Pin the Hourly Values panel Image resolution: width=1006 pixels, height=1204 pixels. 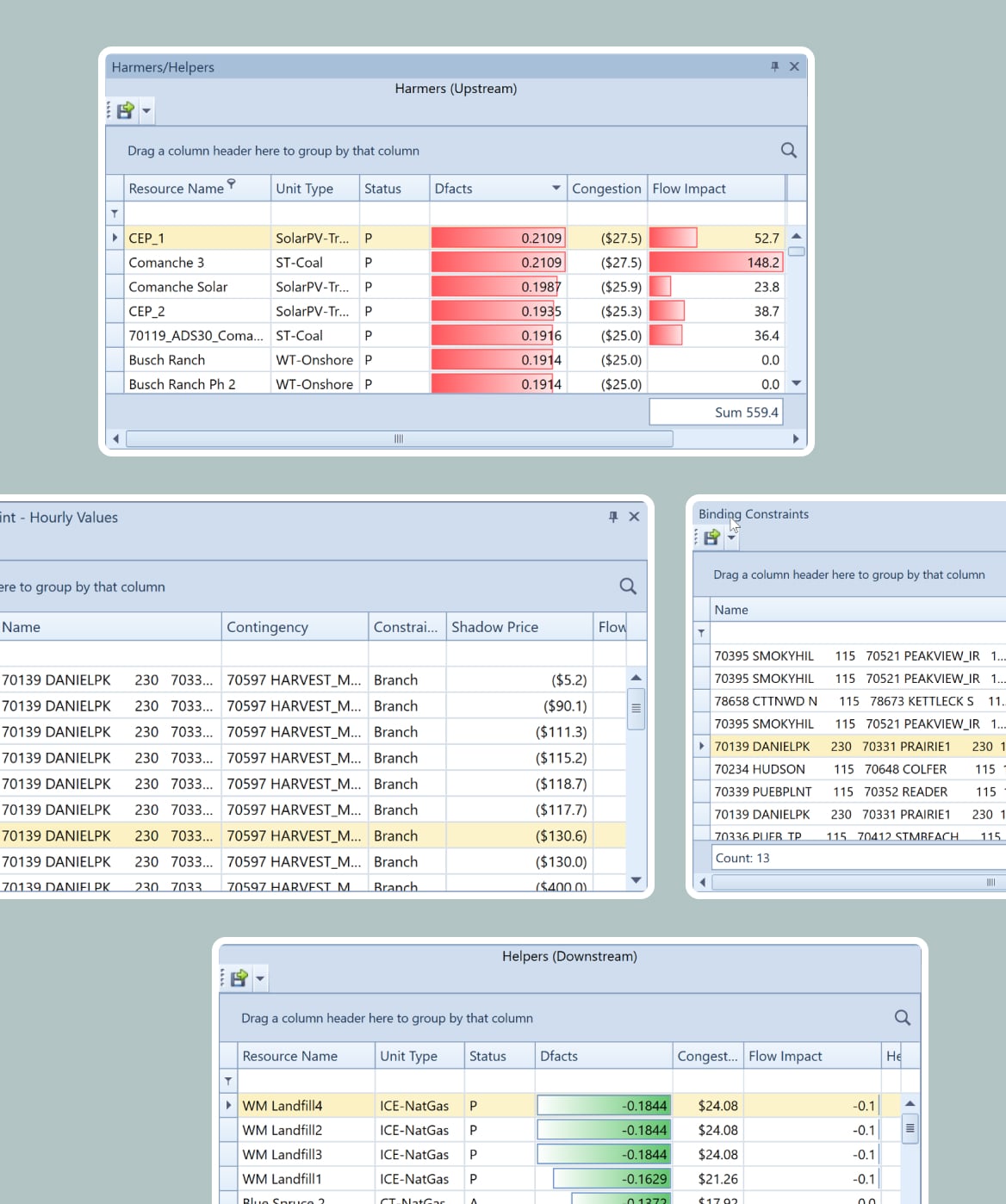[x=613, y=517]
